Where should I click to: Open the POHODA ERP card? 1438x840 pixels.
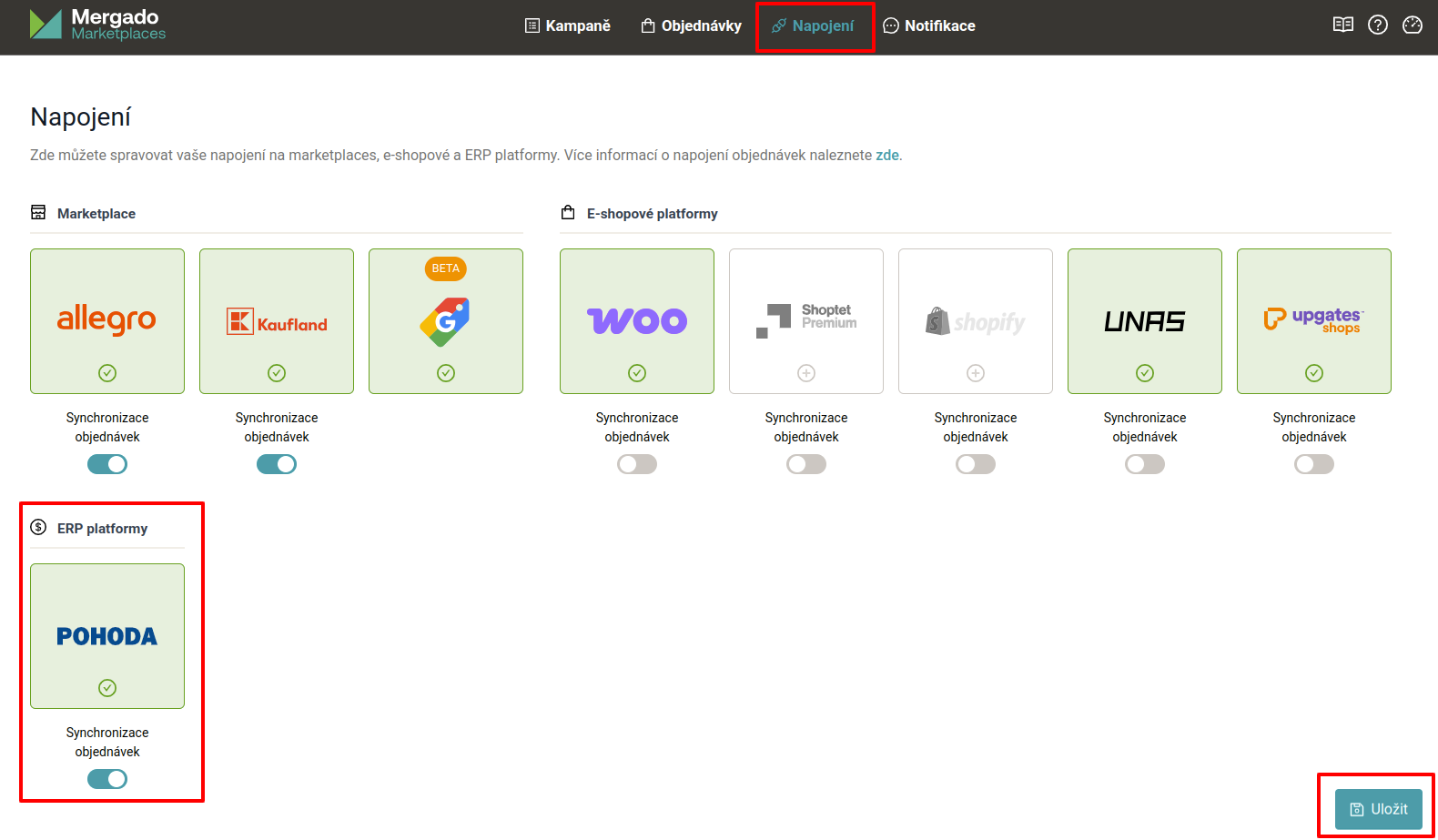[107, 636]
